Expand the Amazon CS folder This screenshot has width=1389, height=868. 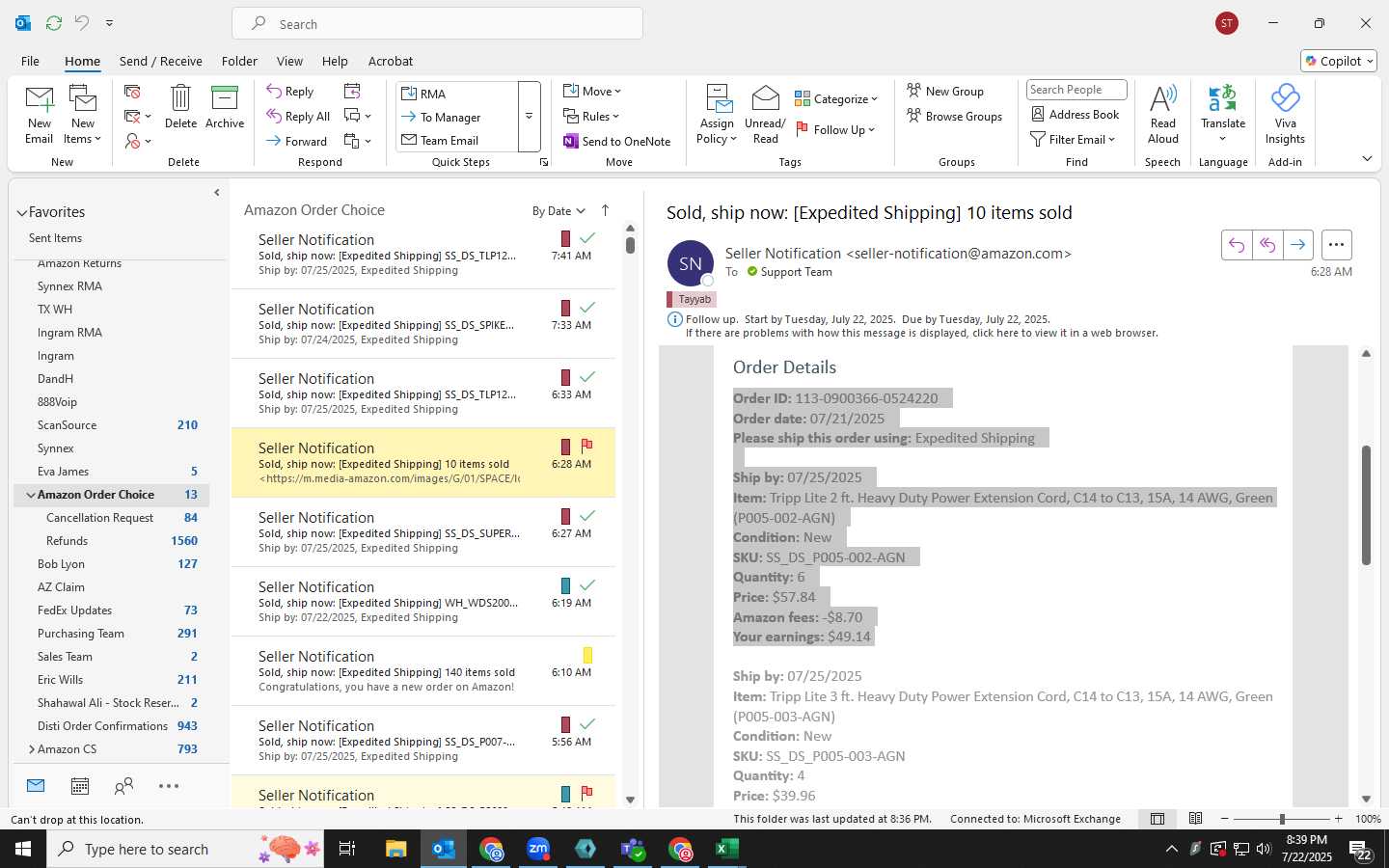point(31,749)
